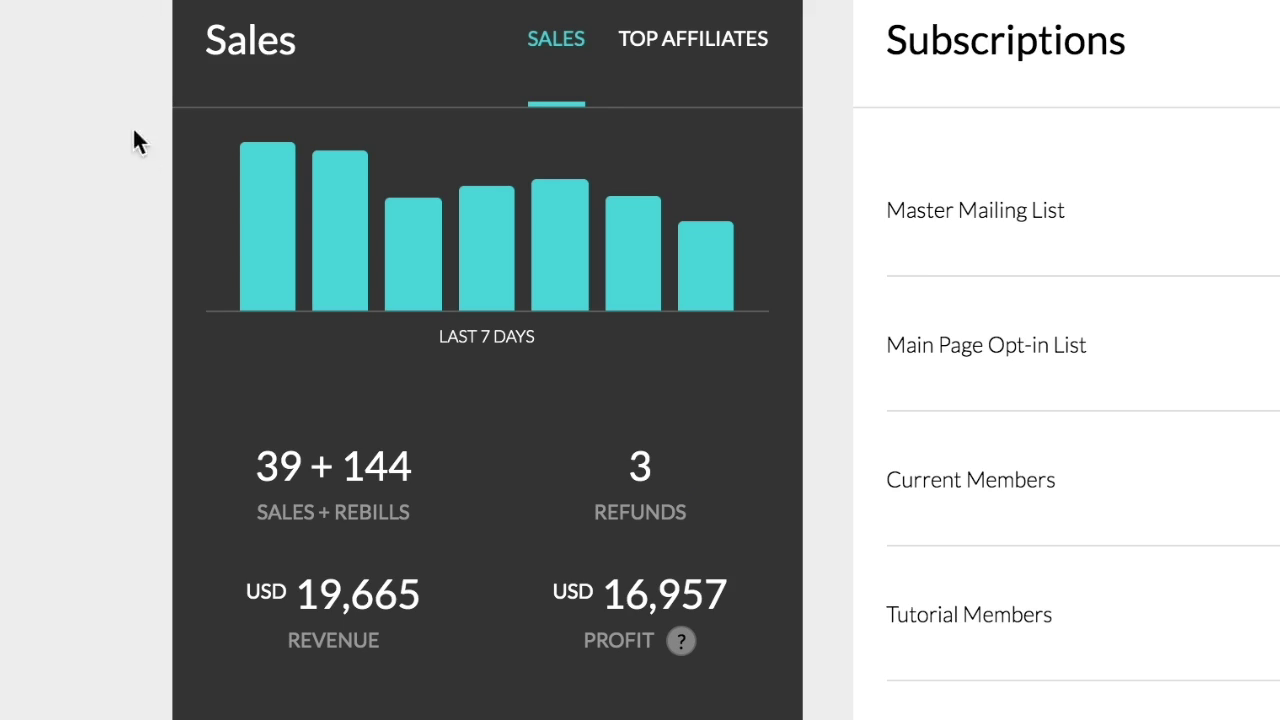Click the 39 + 144 sales figure
Viewport: 1280px width, 720px height.
pos(333,466)
